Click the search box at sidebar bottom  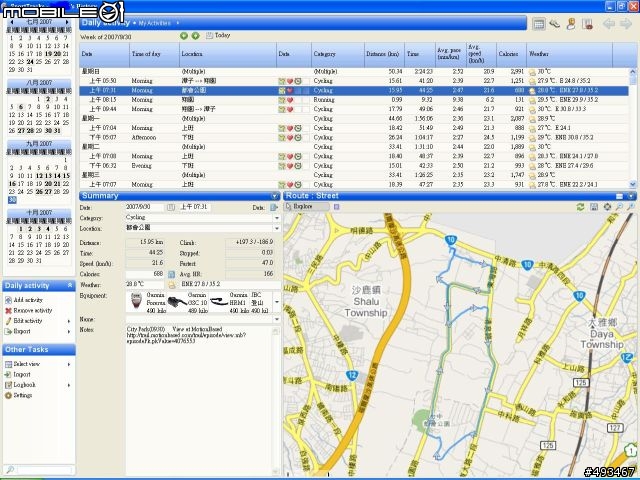(x=43, y=470)
